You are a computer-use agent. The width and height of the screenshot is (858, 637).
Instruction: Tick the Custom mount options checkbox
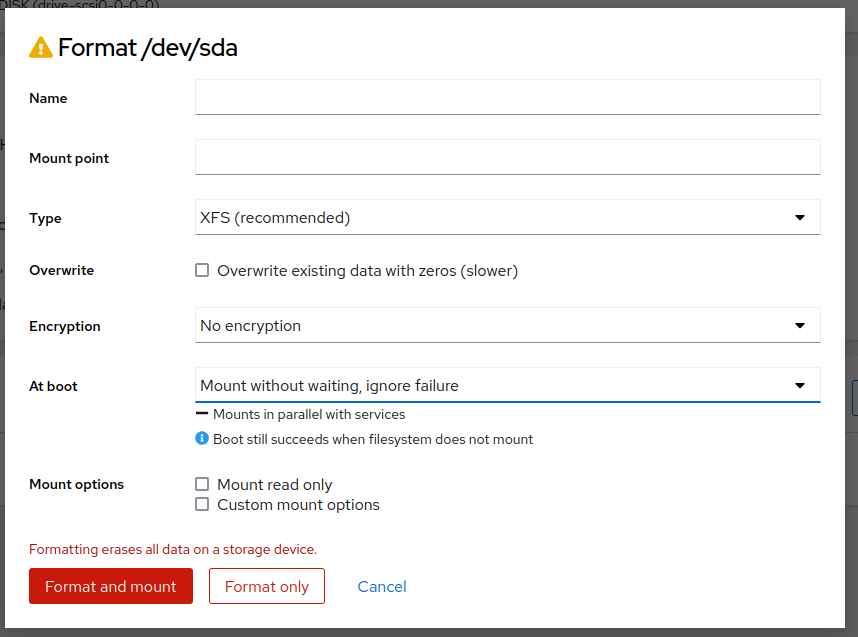tap(202, 505)
